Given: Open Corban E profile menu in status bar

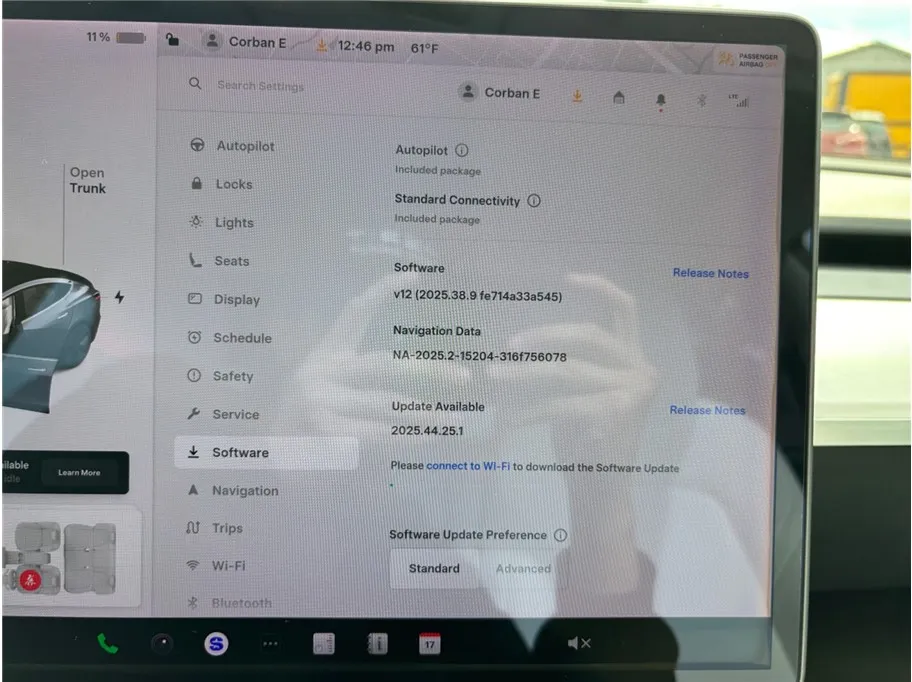Looking at the screenshot, I should pyautogui.click(x=244, y=42).
